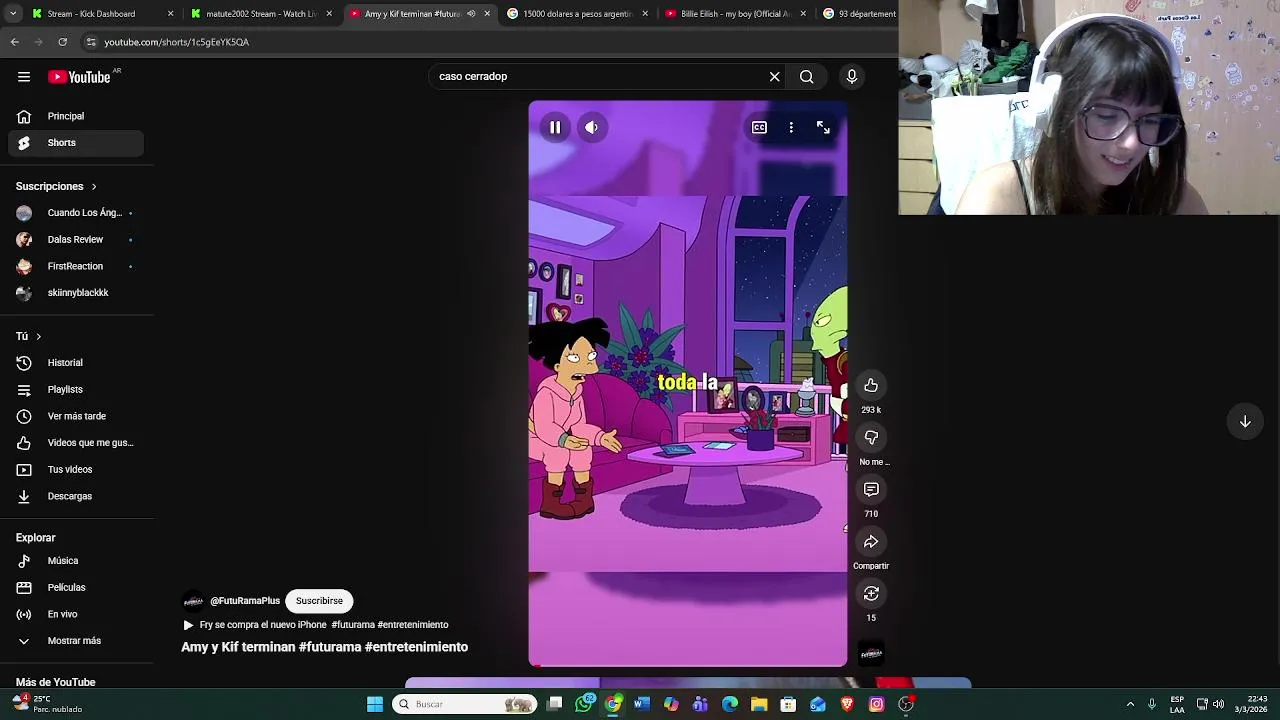The image size is (1280, 720).
Task: Open the channel sound thumbnail below remix
Action: click(x=871, y=654)
